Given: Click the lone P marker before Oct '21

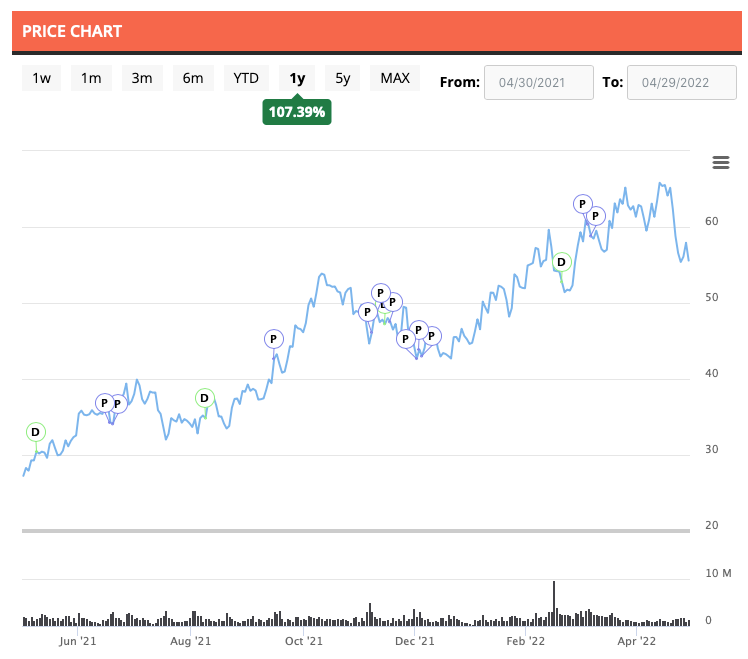Looking at the screenshot, I should tap(273, 339).
